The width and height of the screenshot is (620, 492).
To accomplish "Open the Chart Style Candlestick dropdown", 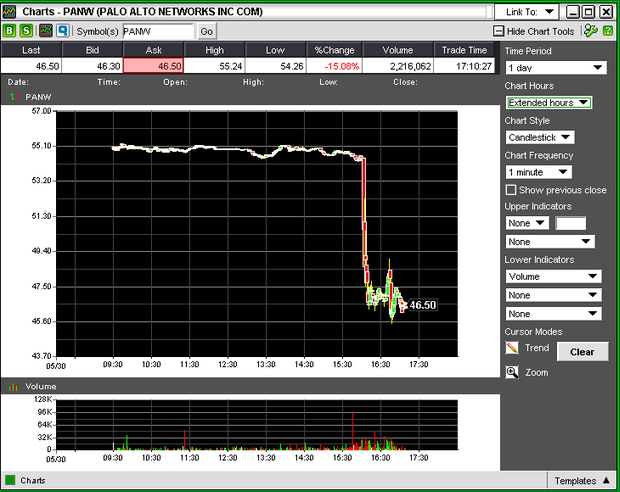I will pyautogui.click(x=540, y=138).
